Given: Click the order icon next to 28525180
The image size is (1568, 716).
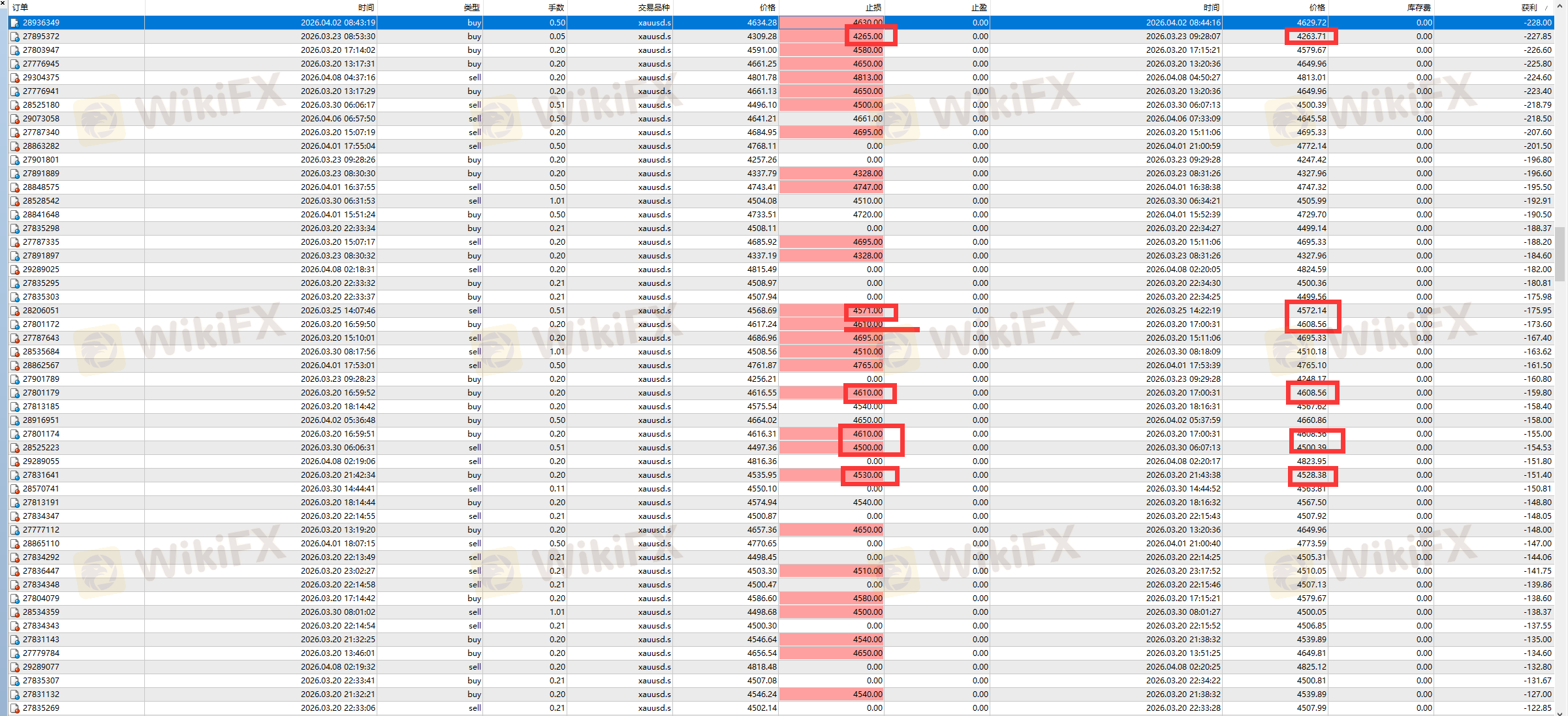Looking at the screenshot, I should pos(14,105).
